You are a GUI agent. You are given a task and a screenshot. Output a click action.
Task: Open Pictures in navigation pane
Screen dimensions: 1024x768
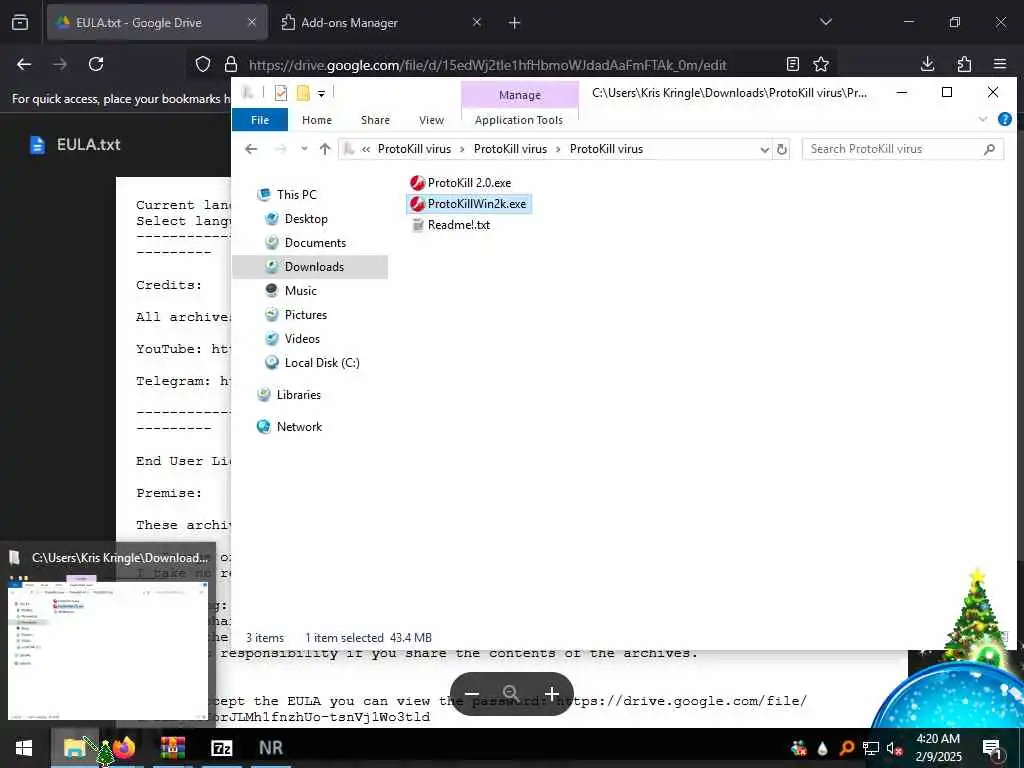tap(296, 315)
